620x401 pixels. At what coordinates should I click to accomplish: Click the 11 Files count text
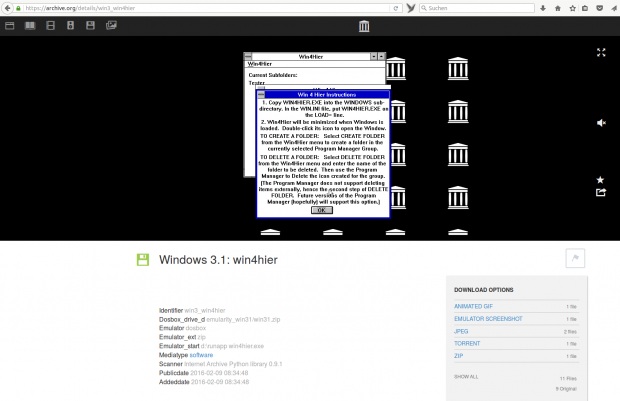[x=568, y=378]
